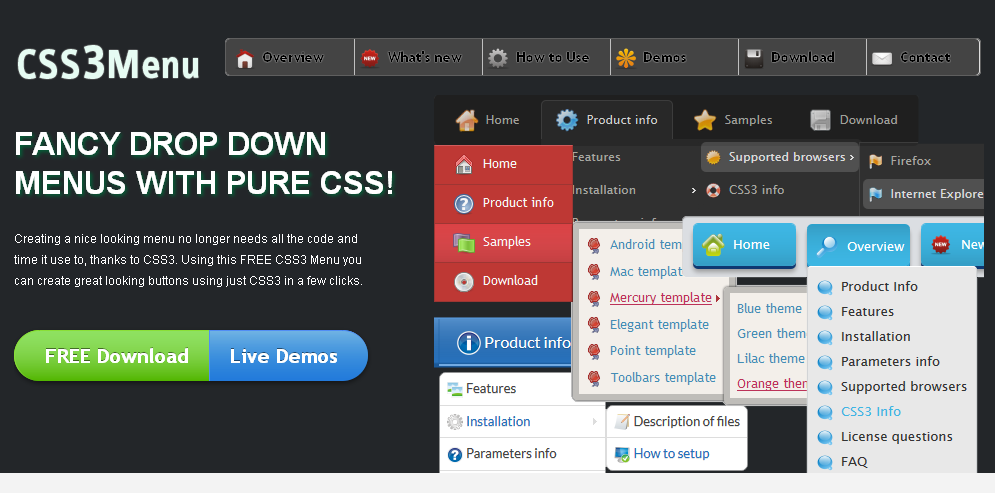995x493 pixels.
Task: Click License questions in grey dropdown list
Action: point(897,437)
